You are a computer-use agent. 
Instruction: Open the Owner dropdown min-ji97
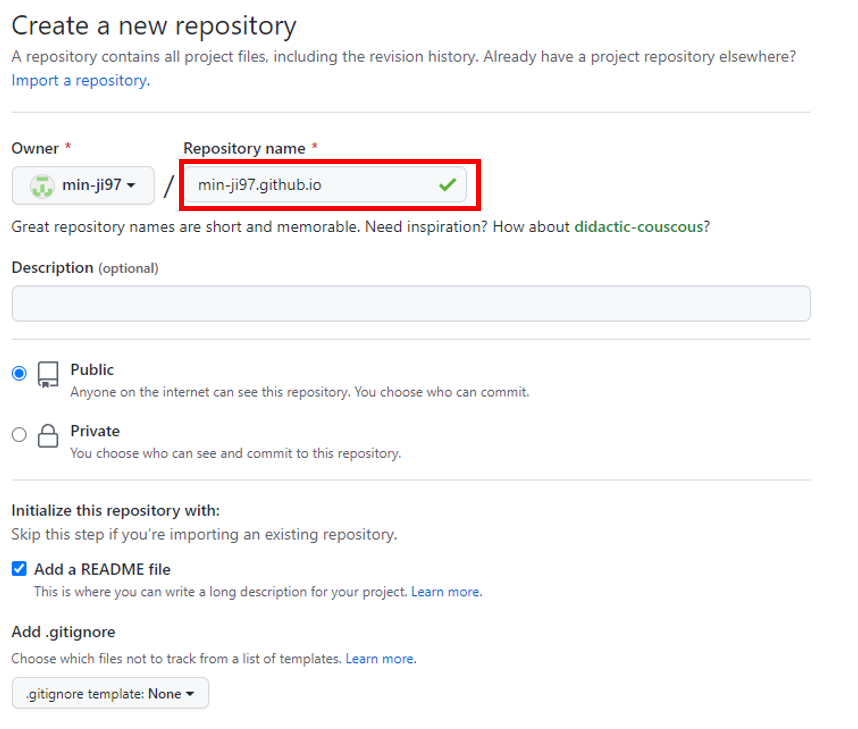click(x=83, y=186)
